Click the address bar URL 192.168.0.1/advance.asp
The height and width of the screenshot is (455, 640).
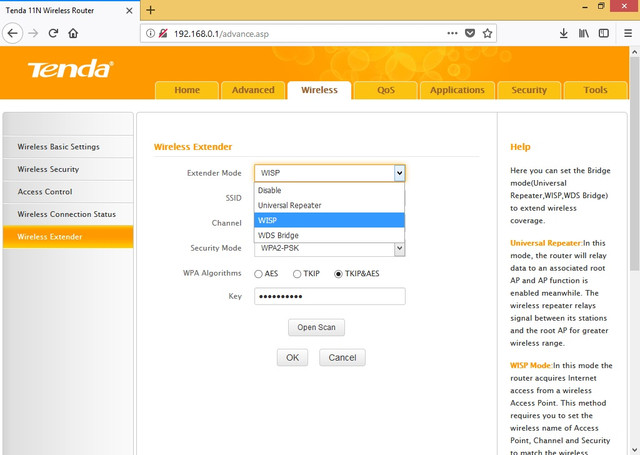point(221,34)
